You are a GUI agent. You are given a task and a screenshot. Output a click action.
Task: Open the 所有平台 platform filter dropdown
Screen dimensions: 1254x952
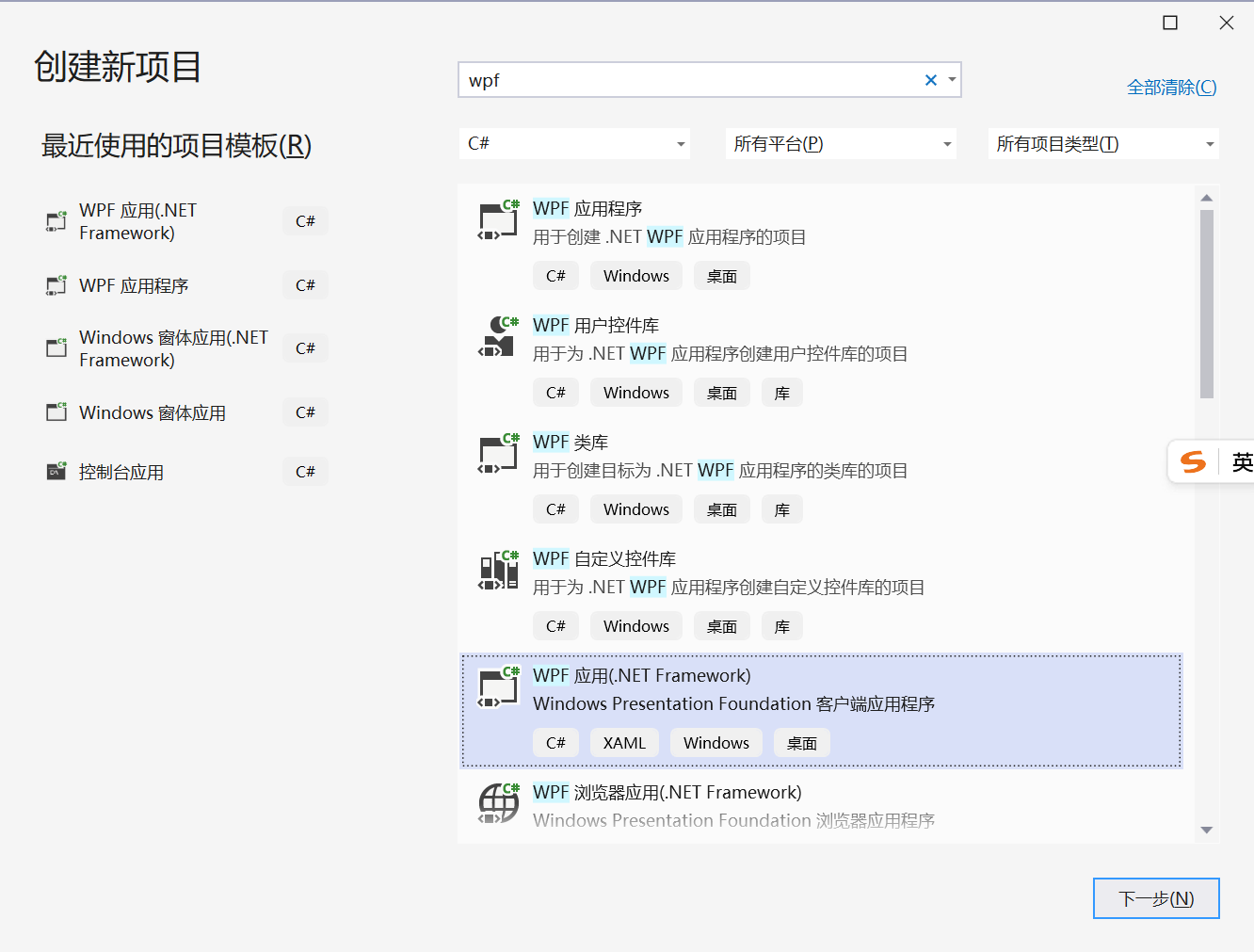[841, 144]
